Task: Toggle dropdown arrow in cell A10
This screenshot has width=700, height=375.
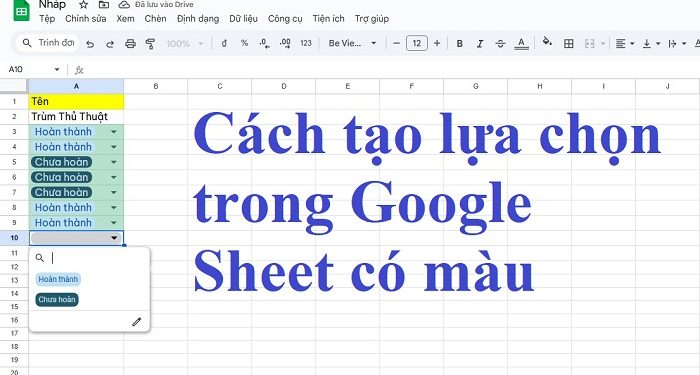Action: [x=114, y=238]
